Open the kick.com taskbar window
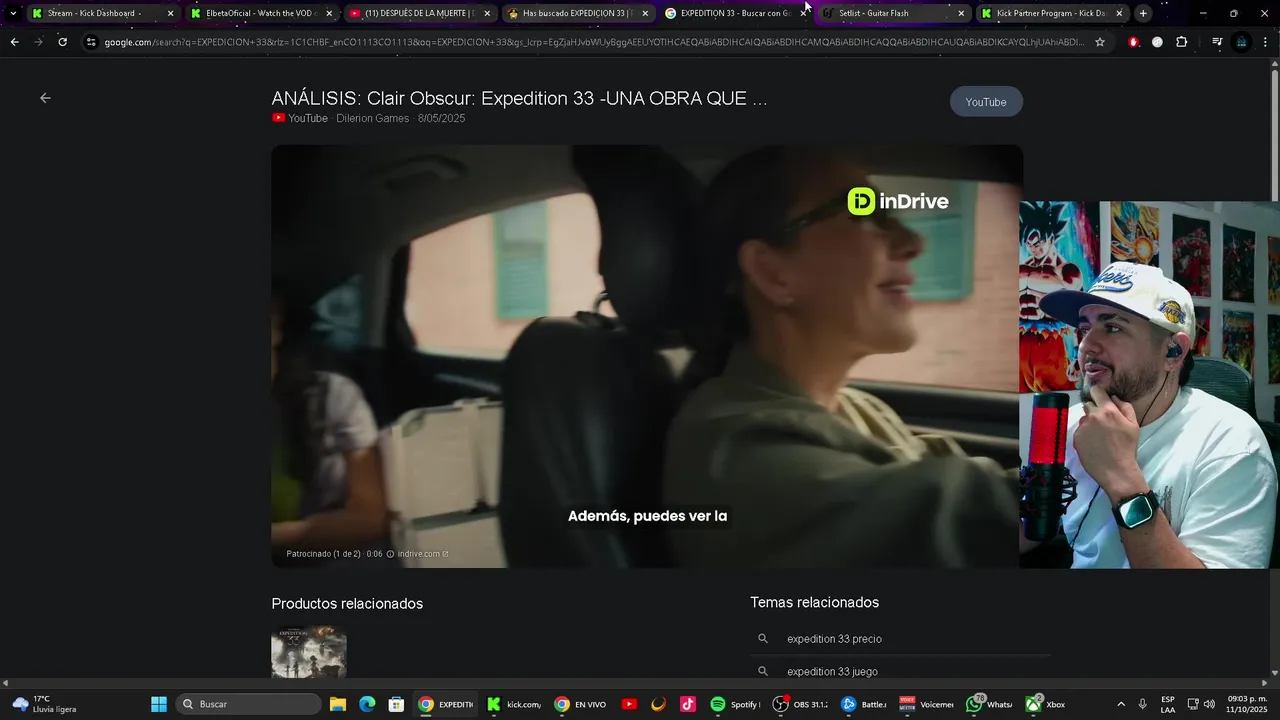The width and height of the screenshot is (1280, 720). (515, 704)
